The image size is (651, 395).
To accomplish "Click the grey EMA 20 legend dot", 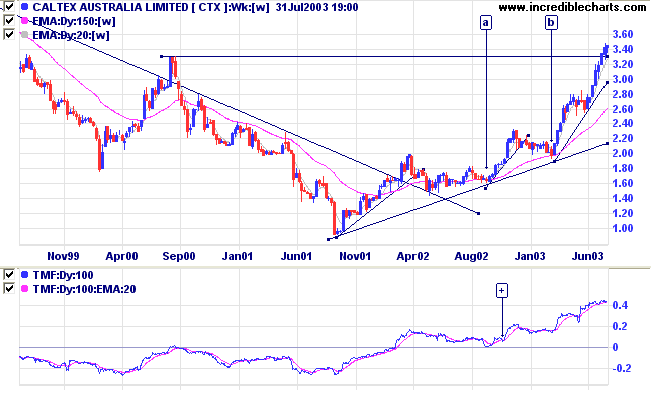I will (x=24, y=35).
